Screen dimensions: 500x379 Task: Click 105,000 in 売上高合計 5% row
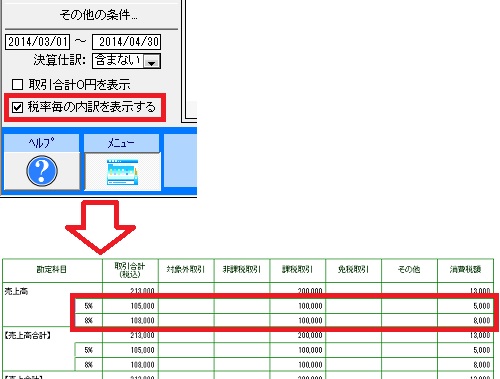click(142, 350)
